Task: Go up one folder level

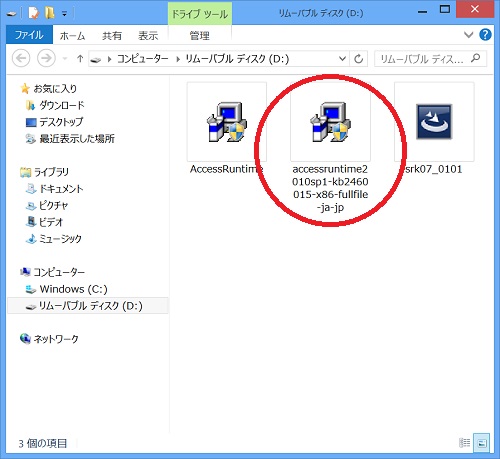Action: [x=80, y=59]
